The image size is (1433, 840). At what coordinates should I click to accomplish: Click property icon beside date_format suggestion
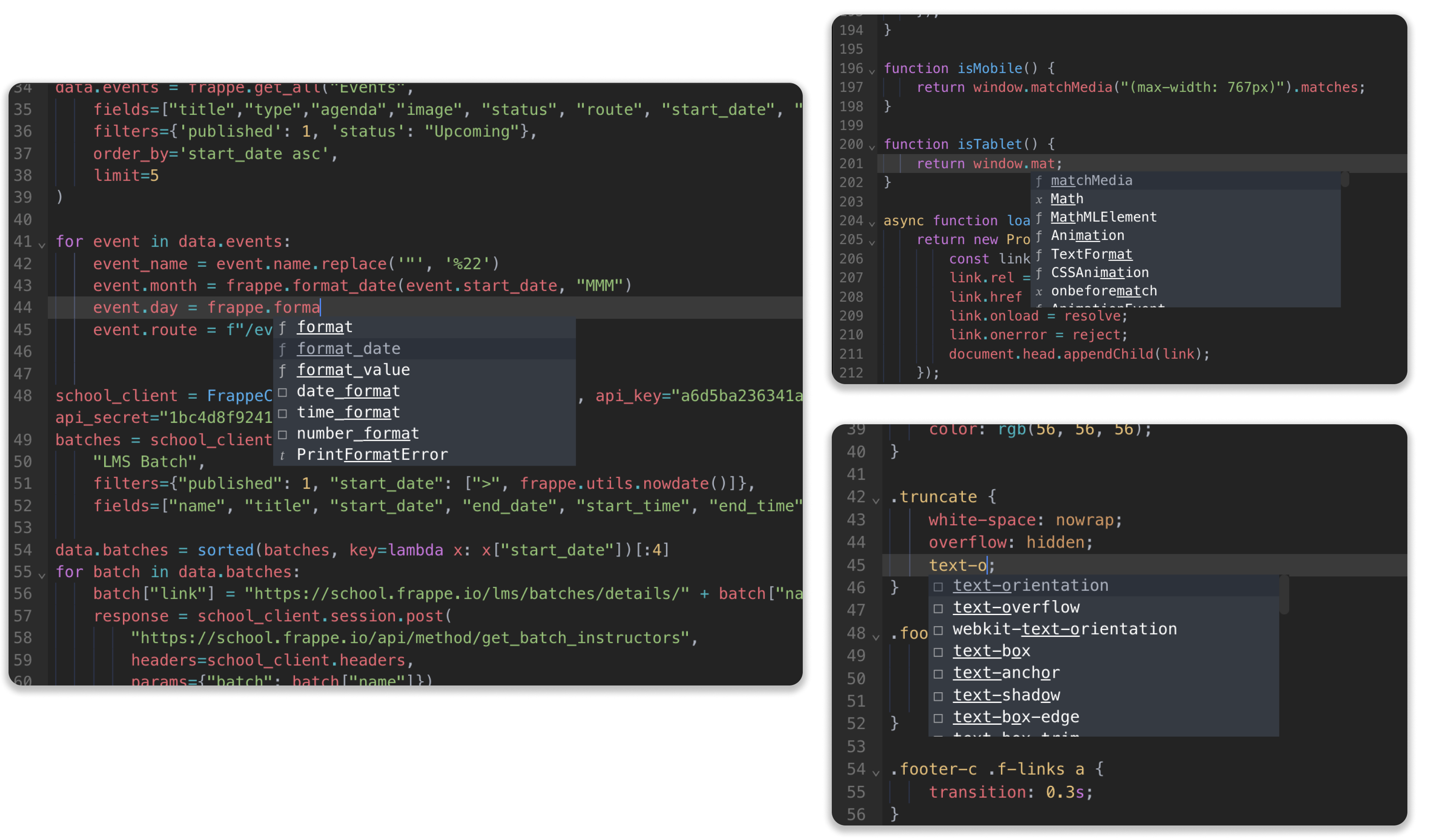pos(283,392)
